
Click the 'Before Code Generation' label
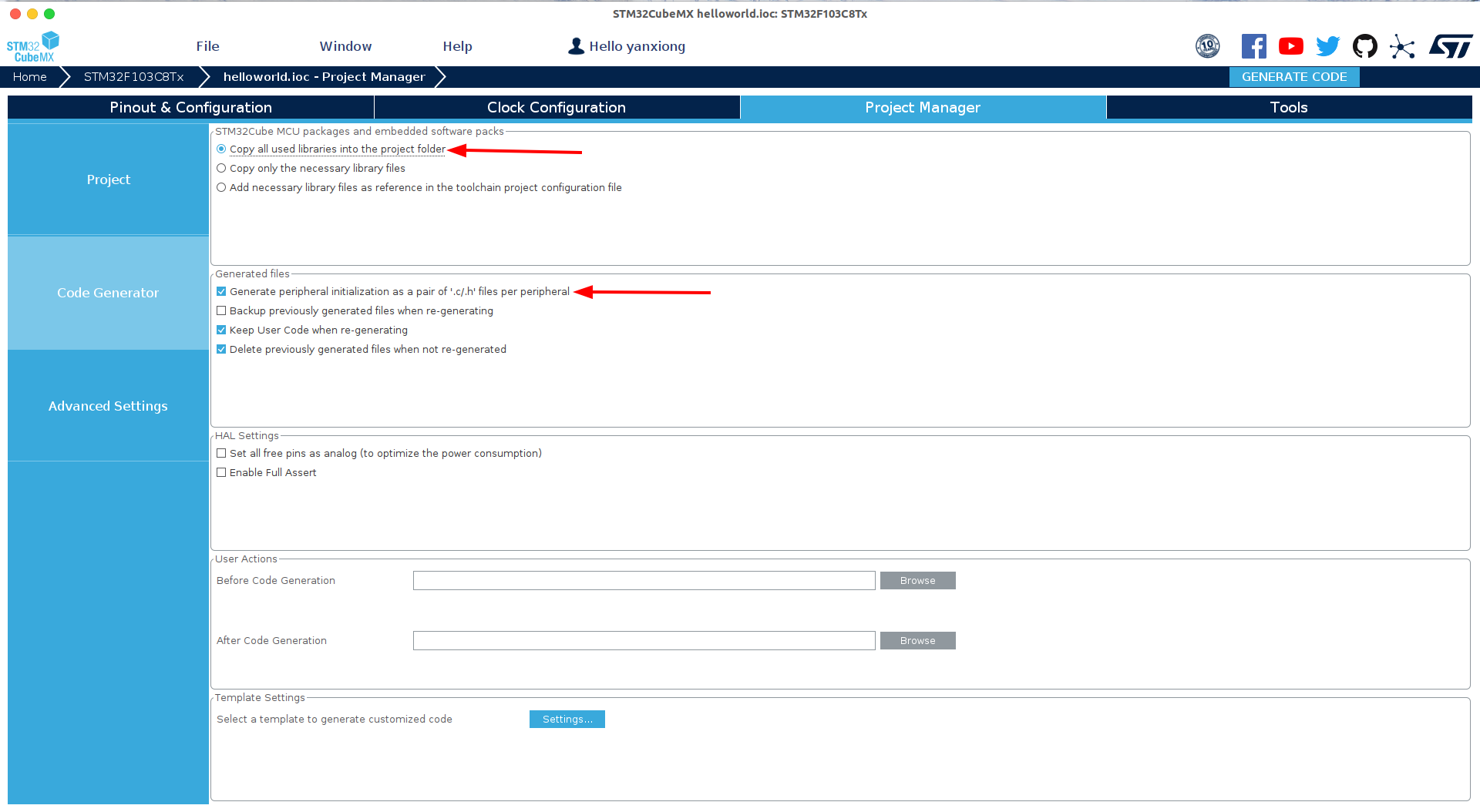[276, 580]
